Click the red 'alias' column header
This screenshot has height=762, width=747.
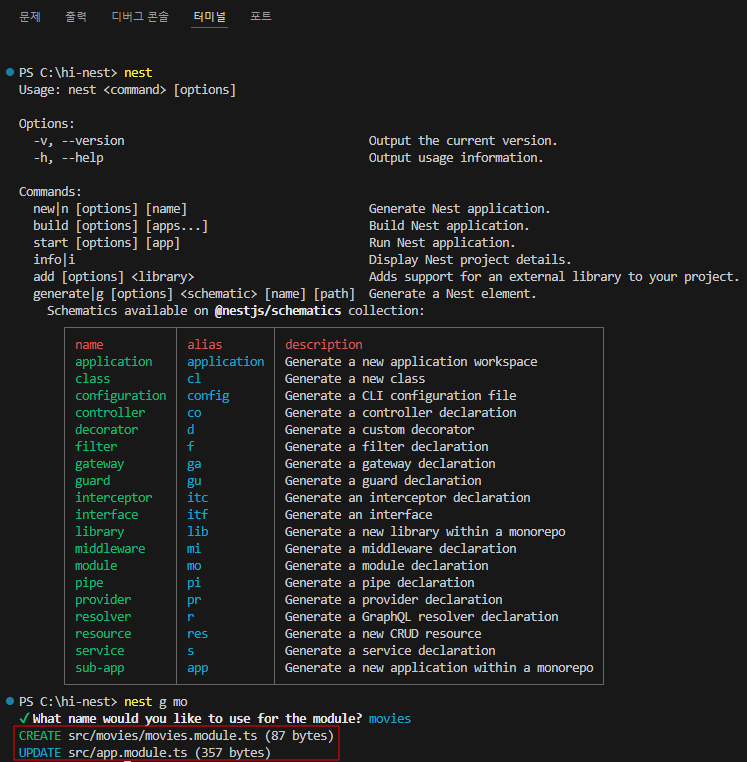(205, 345)
